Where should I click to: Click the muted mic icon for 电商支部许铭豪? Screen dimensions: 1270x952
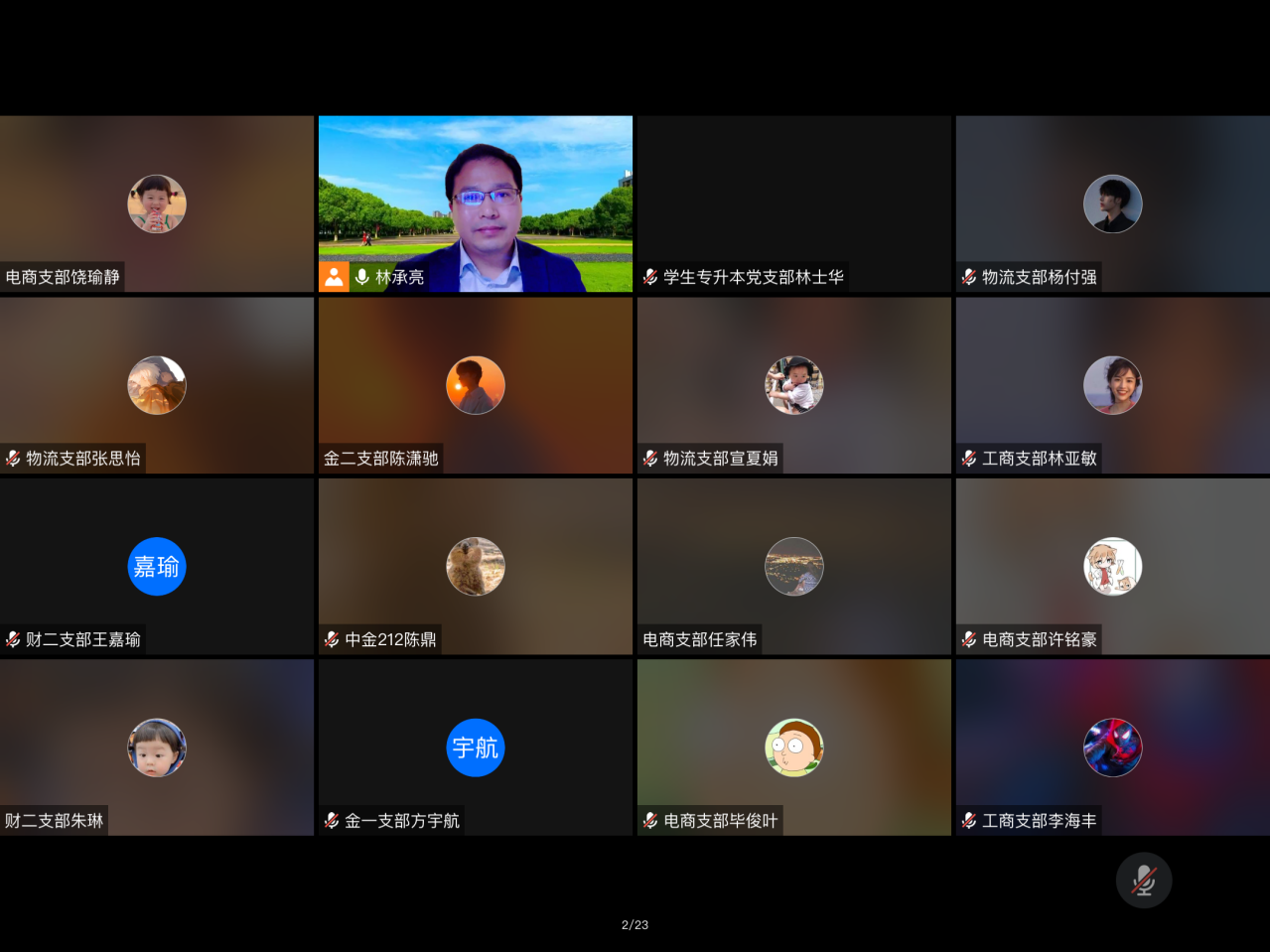pyautogui.click(x=969, y=639)
